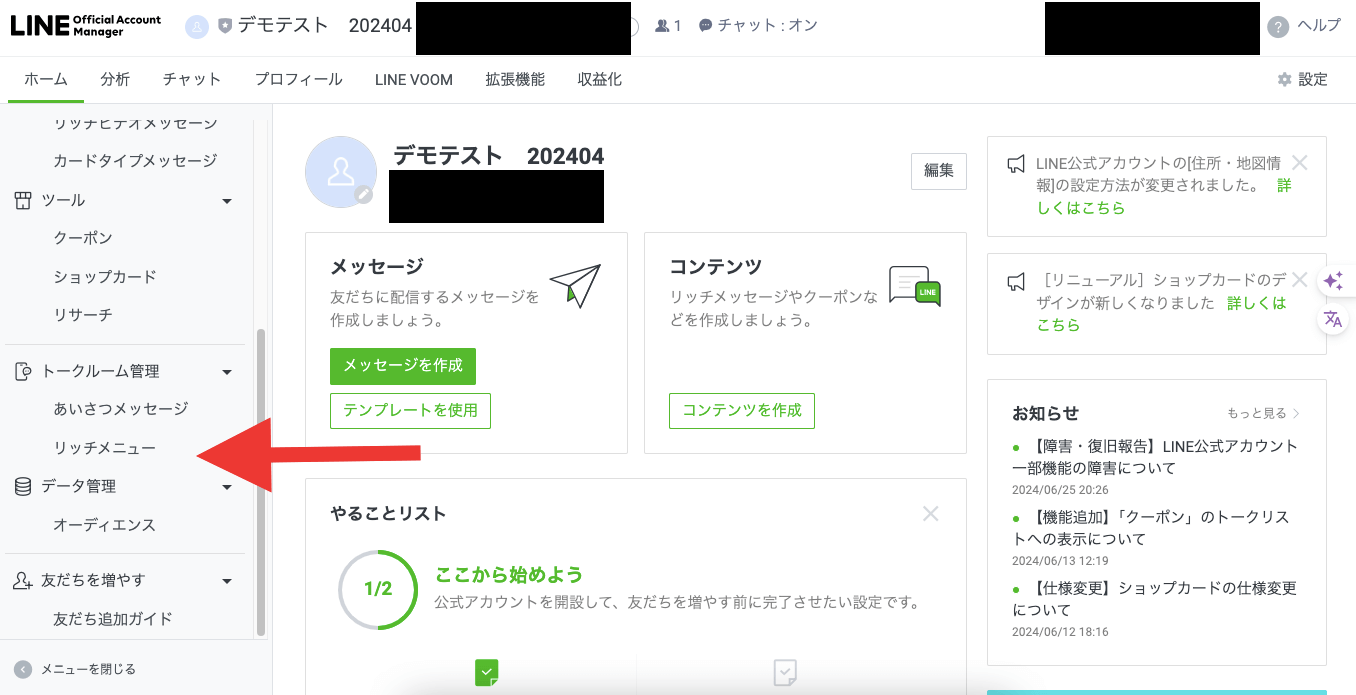The width and height of the screenshot is (1356, 695).
Task: Expand お知らせ with もっと見る
Action: pos(1264,413)
